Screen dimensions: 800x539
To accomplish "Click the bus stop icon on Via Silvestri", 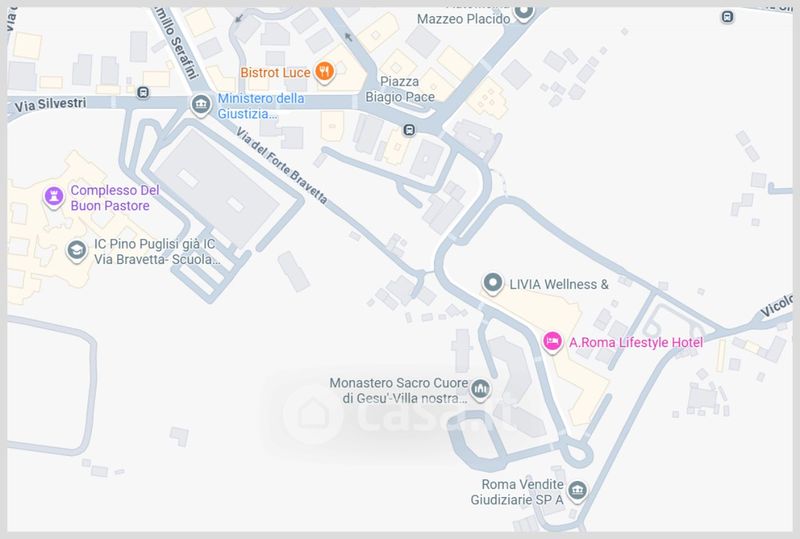I will 143,92.
